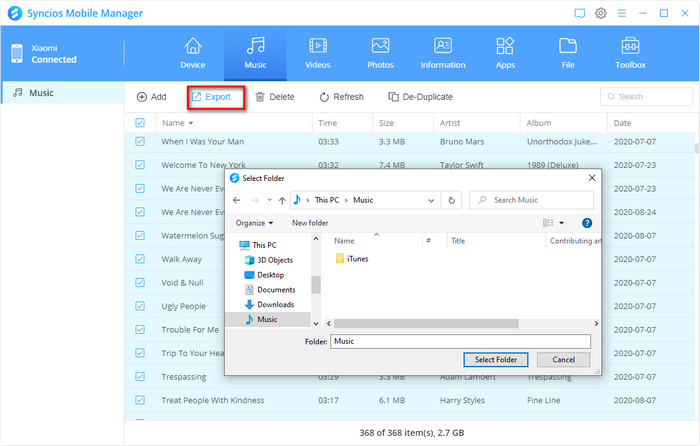Uncheck Trouble For Me checkbox
Viewport: 700px width, 446px height.
140,329
